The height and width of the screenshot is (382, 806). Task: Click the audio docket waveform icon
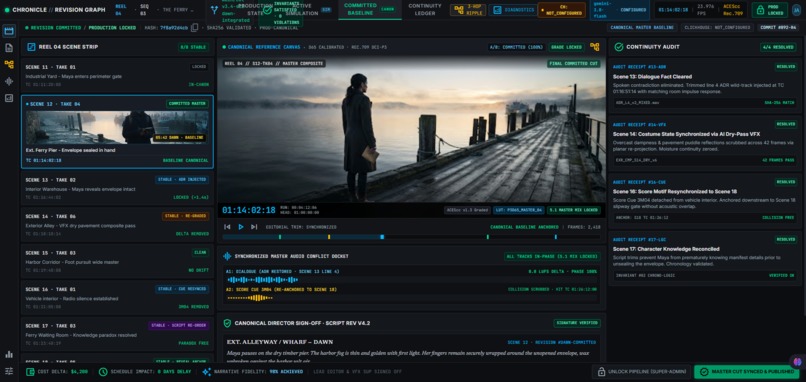227,256
